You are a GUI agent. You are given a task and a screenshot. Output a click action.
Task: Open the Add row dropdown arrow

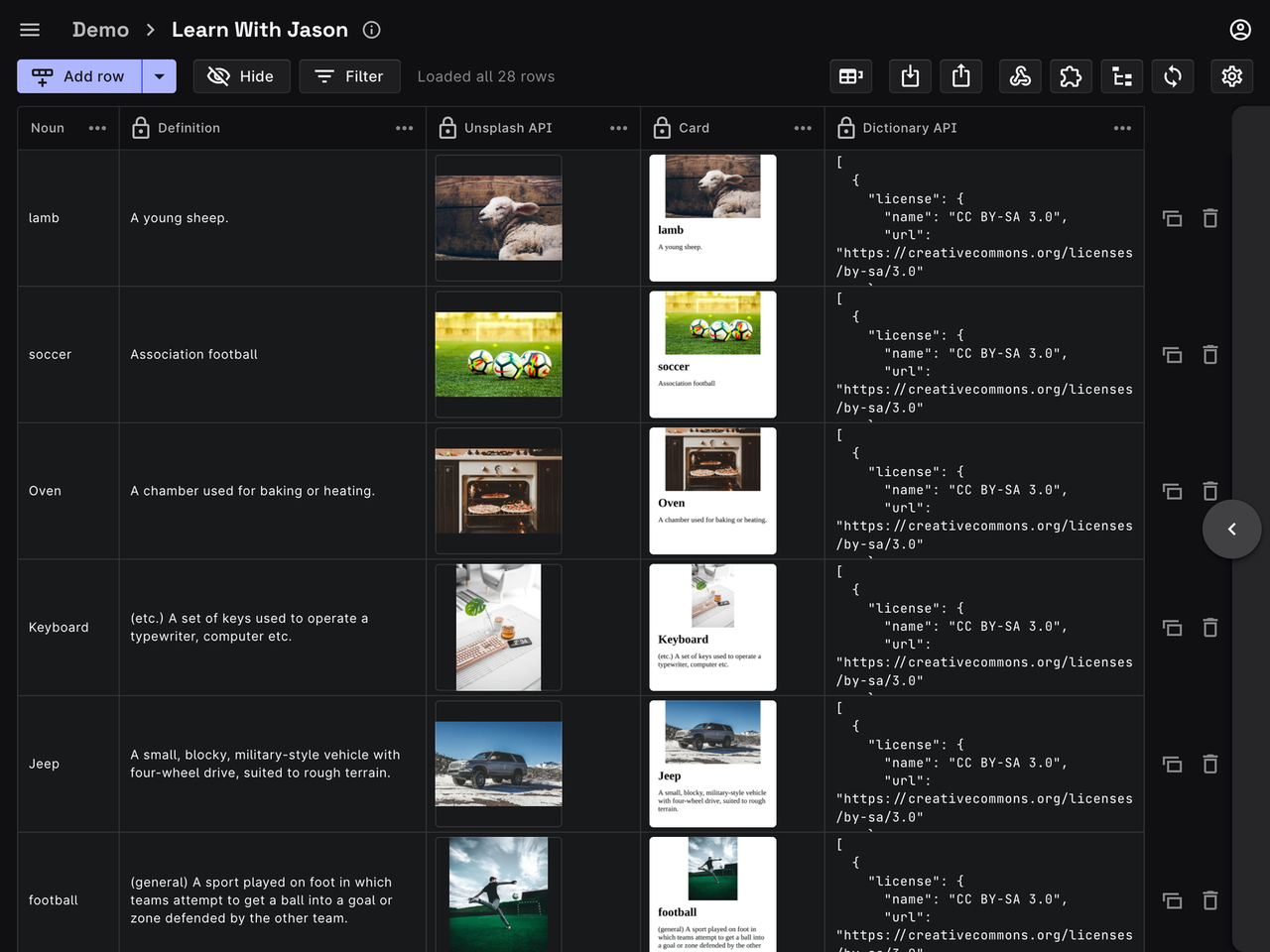[x=160, y=76]
